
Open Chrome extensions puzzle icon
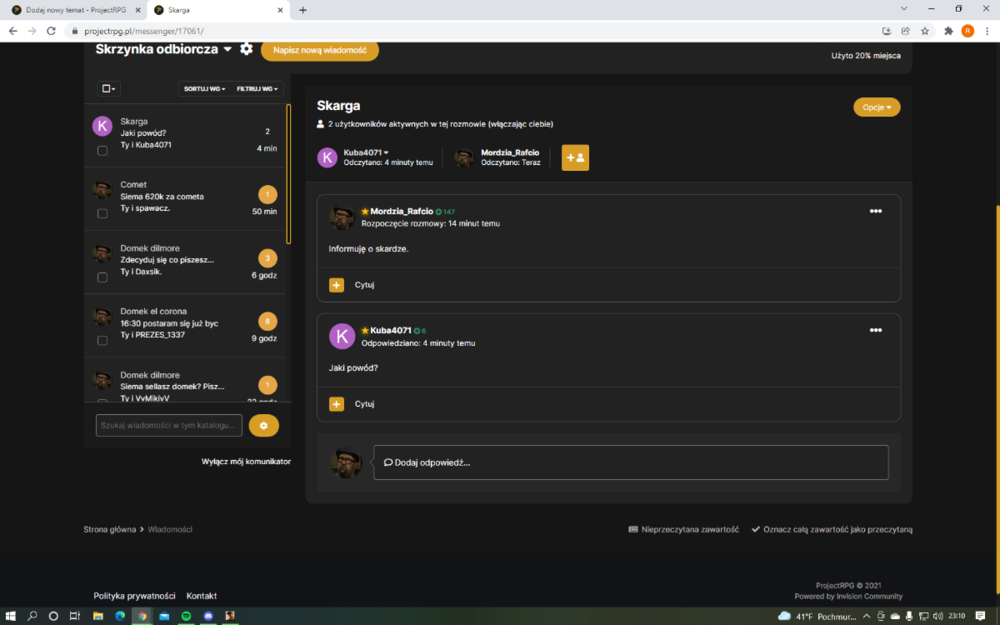click(948, 31)
